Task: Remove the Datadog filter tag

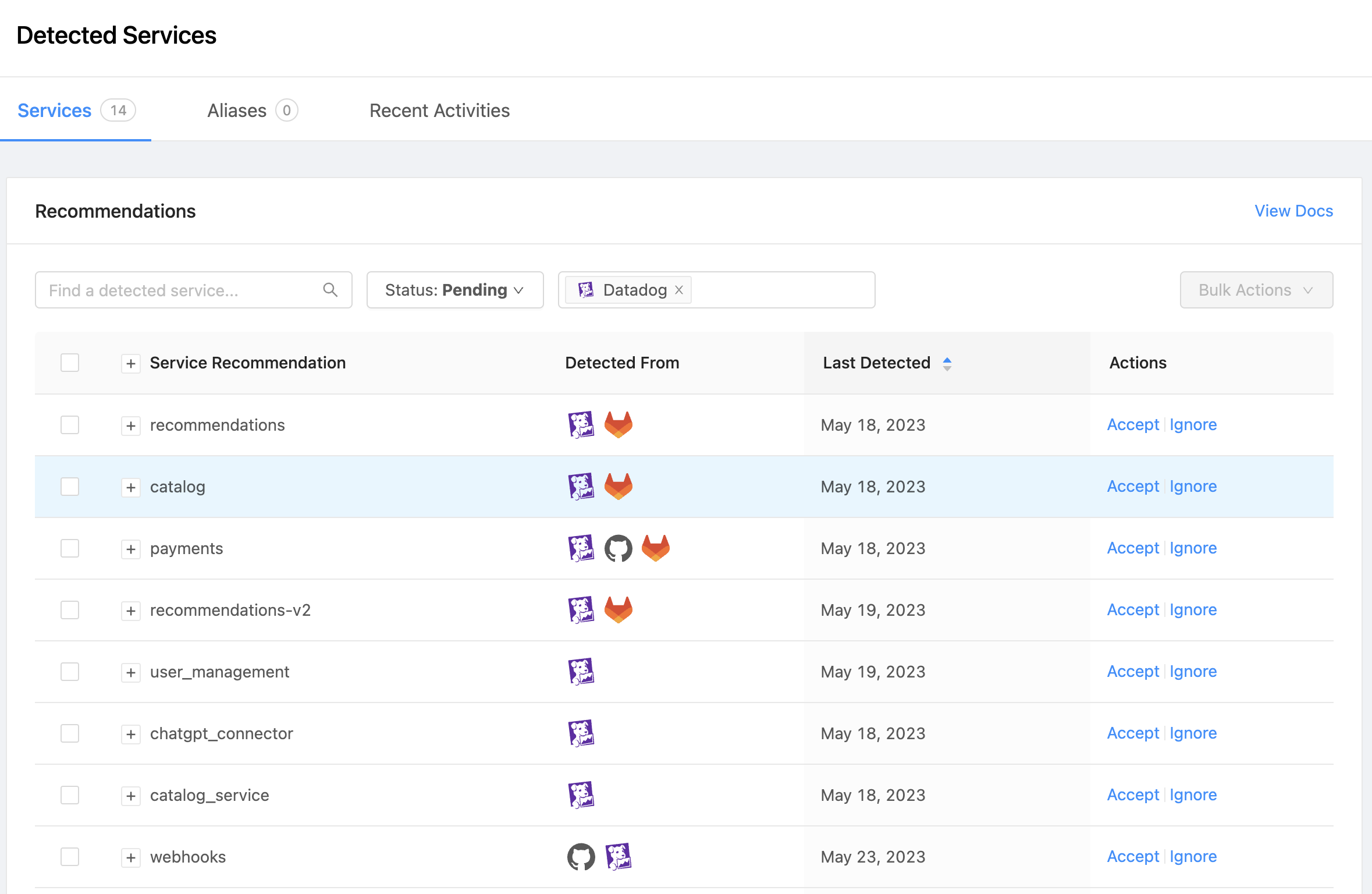Action: (679, 290)
